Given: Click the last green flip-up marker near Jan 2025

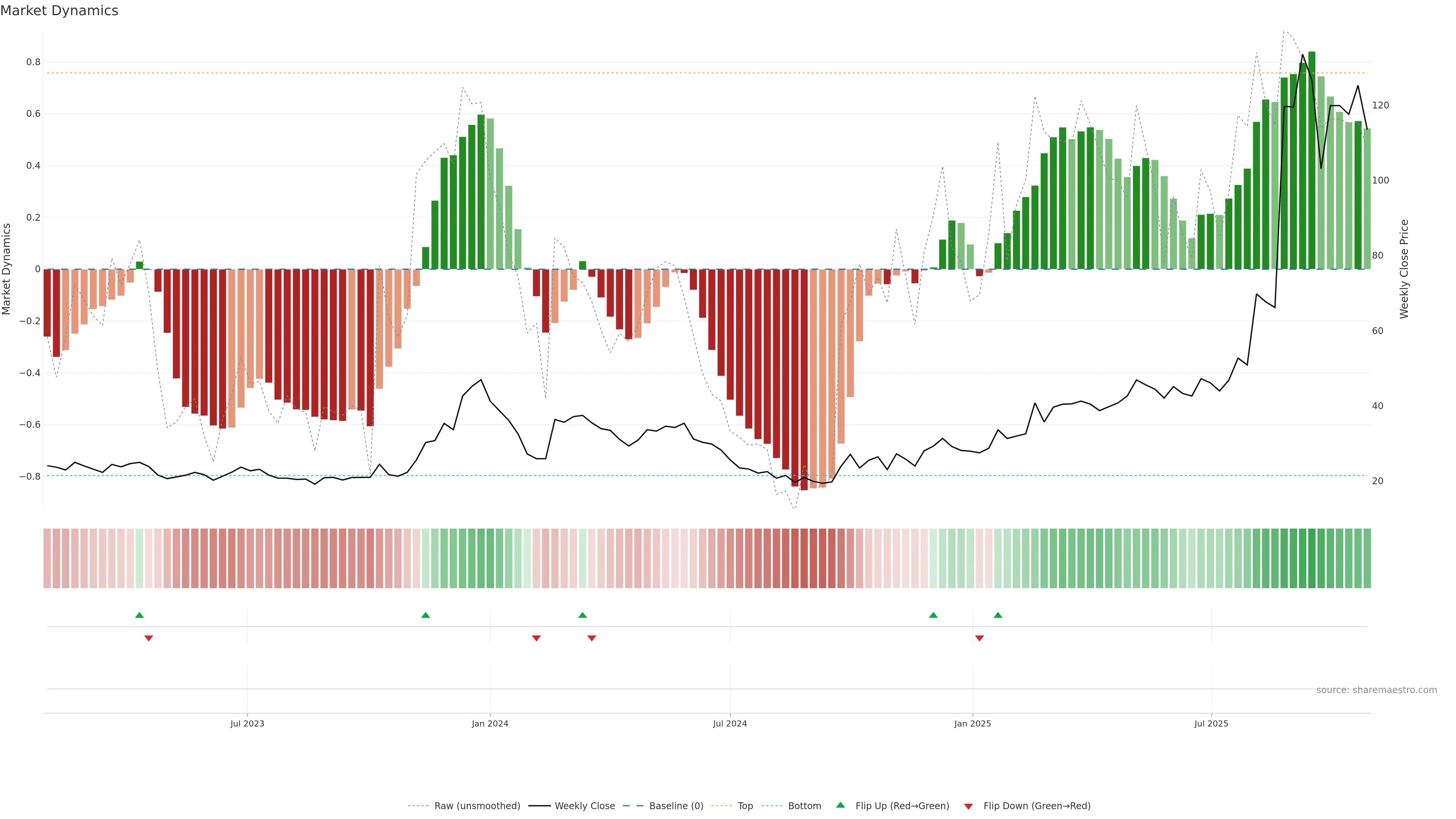Looking at the screenshot, I should pyautogui.click(x=998, y=615).
